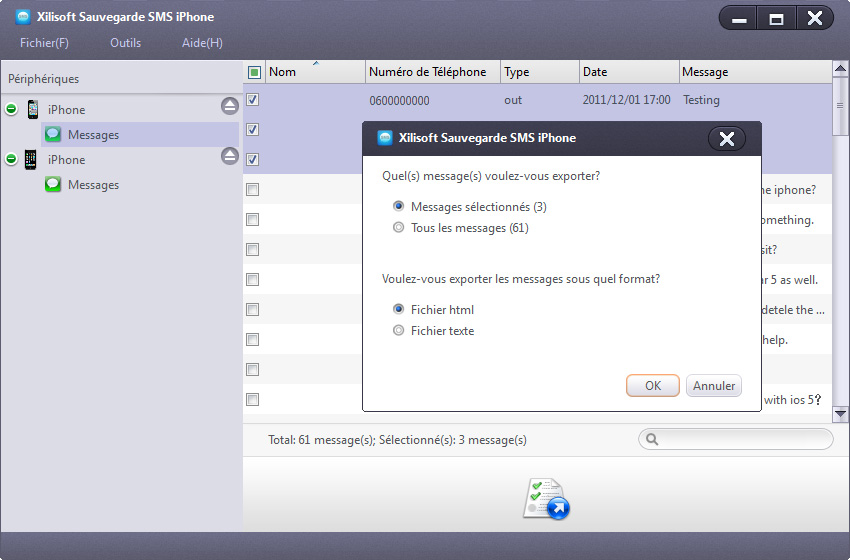Select 'Messages sélectionnés (3)' radio option
Viewport: 850px width, 560px height.
click(x=398, y=206)
